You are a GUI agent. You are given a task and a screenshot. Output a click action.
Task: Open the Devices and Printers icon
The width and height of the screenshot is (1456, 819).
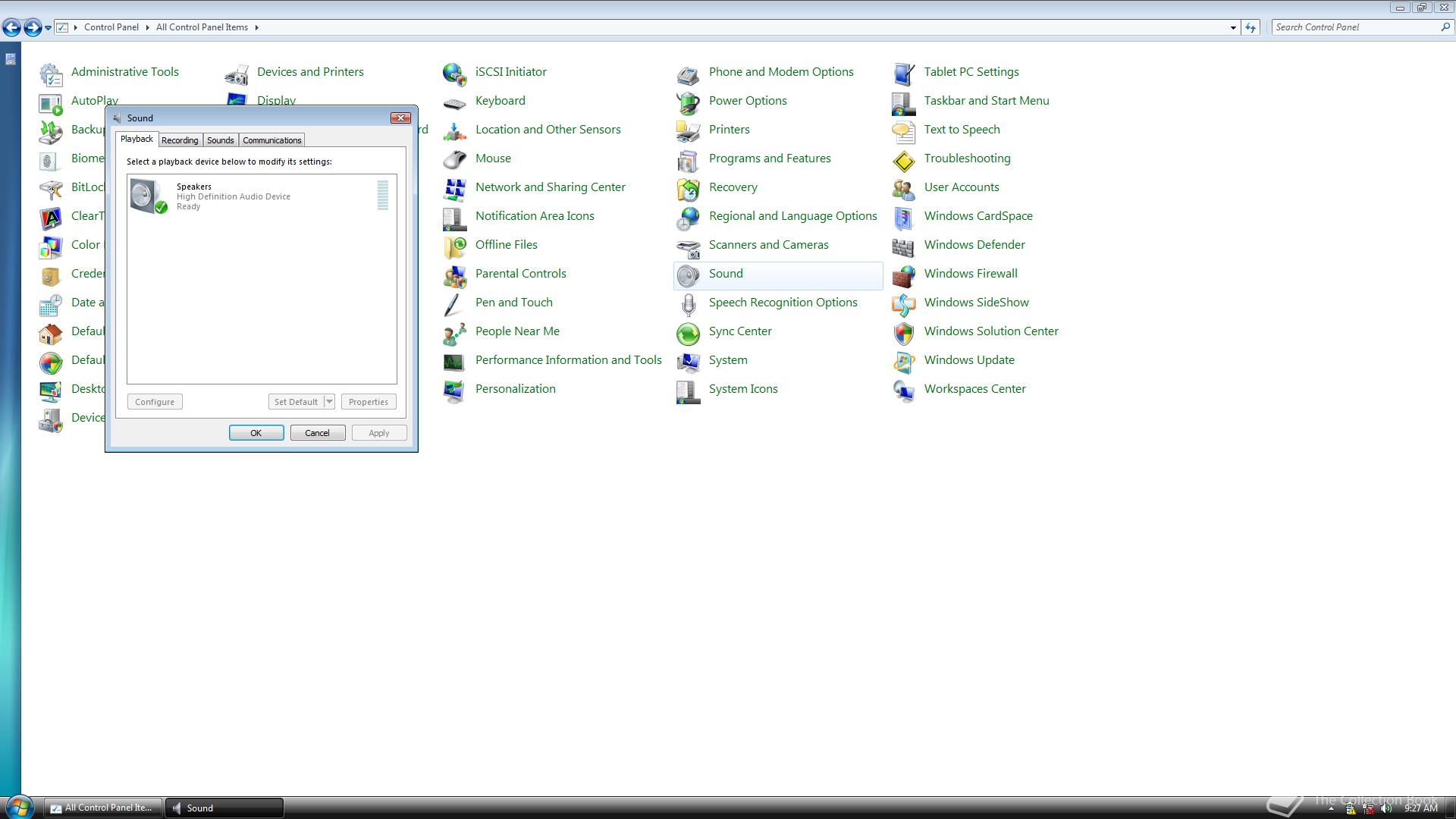237,74
